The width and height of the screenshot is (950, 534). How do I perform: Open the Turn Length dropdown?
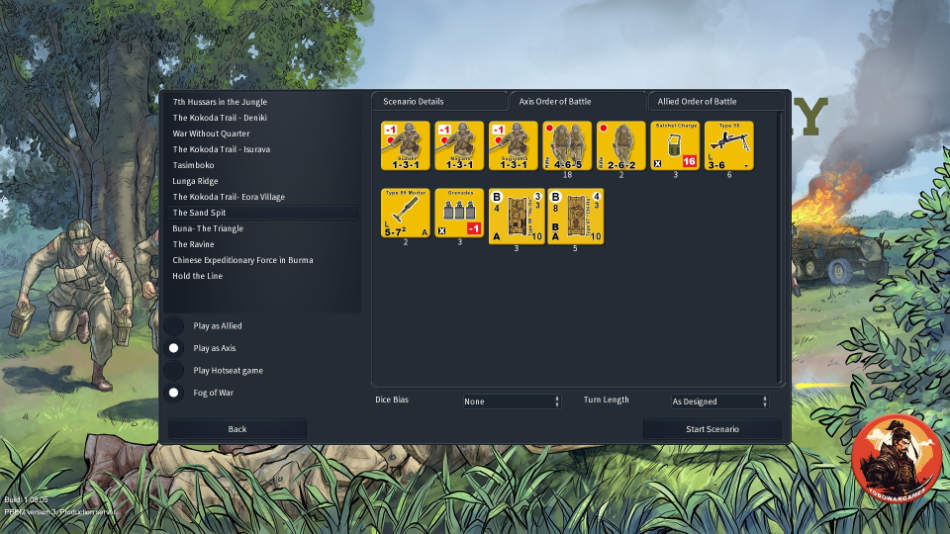coord(719,401)
